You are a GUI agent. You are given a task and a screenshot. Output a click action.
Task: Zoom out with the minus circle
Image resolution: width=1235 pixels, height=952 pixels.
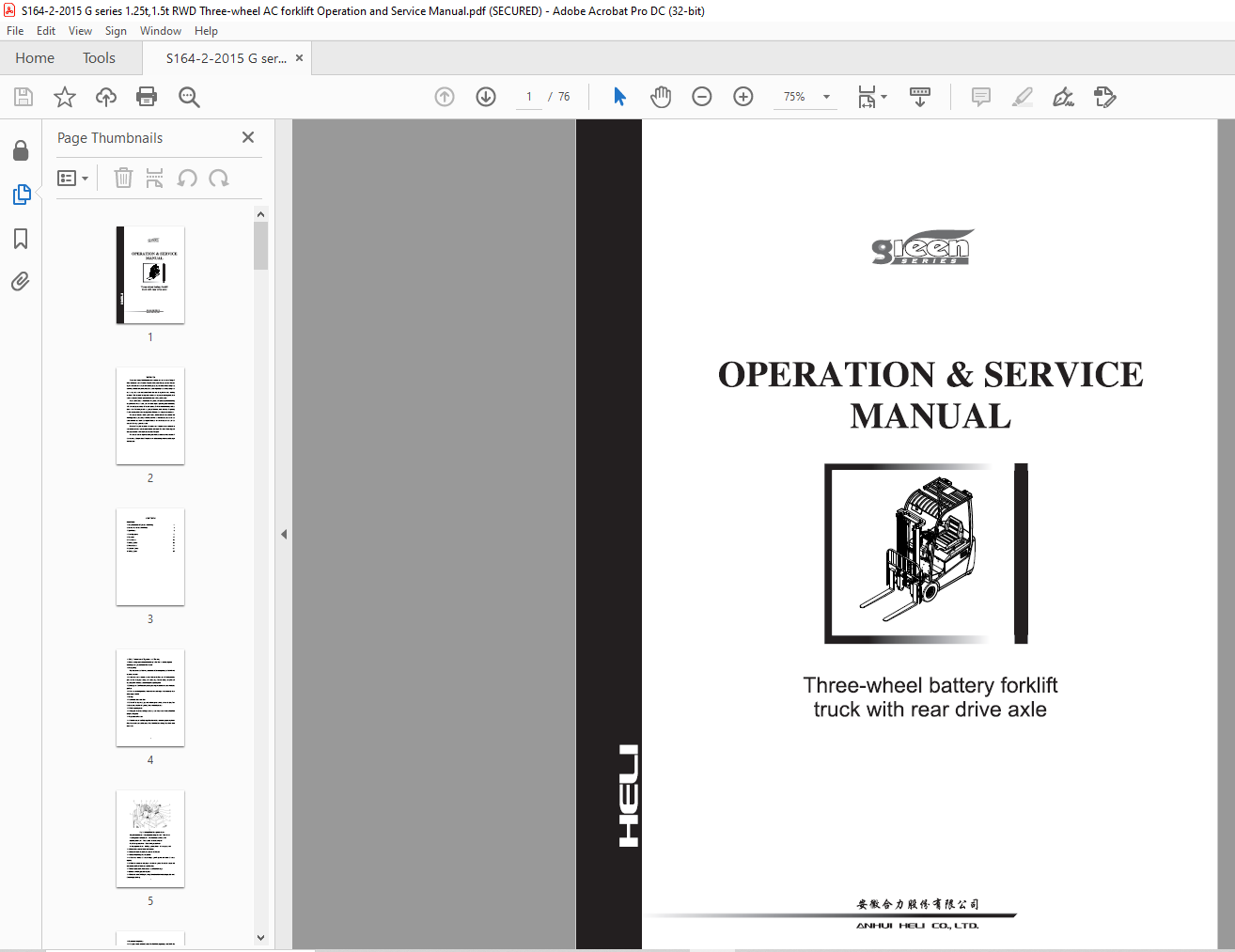702,97
